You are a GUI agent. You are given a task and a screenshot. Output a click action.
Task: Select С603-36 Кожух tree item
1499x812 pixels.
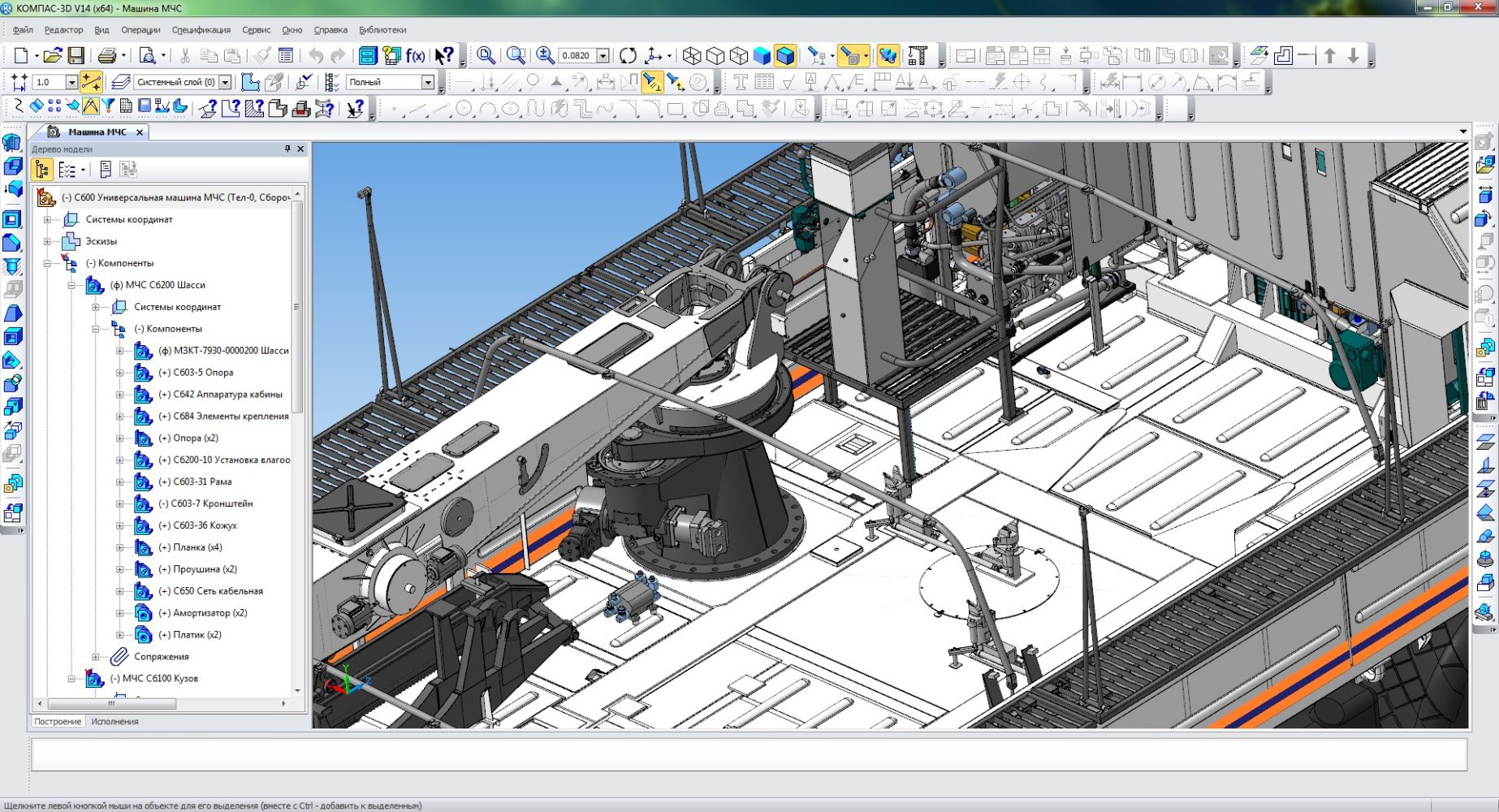(x=197, y=525)
